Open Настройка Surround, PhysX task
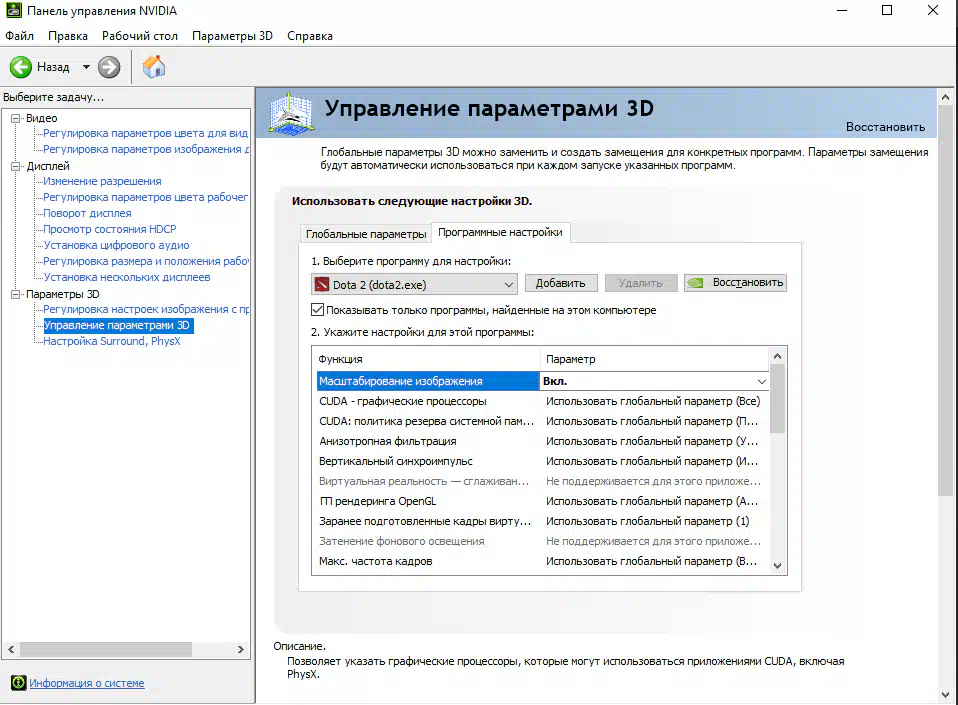 [111, 341]
